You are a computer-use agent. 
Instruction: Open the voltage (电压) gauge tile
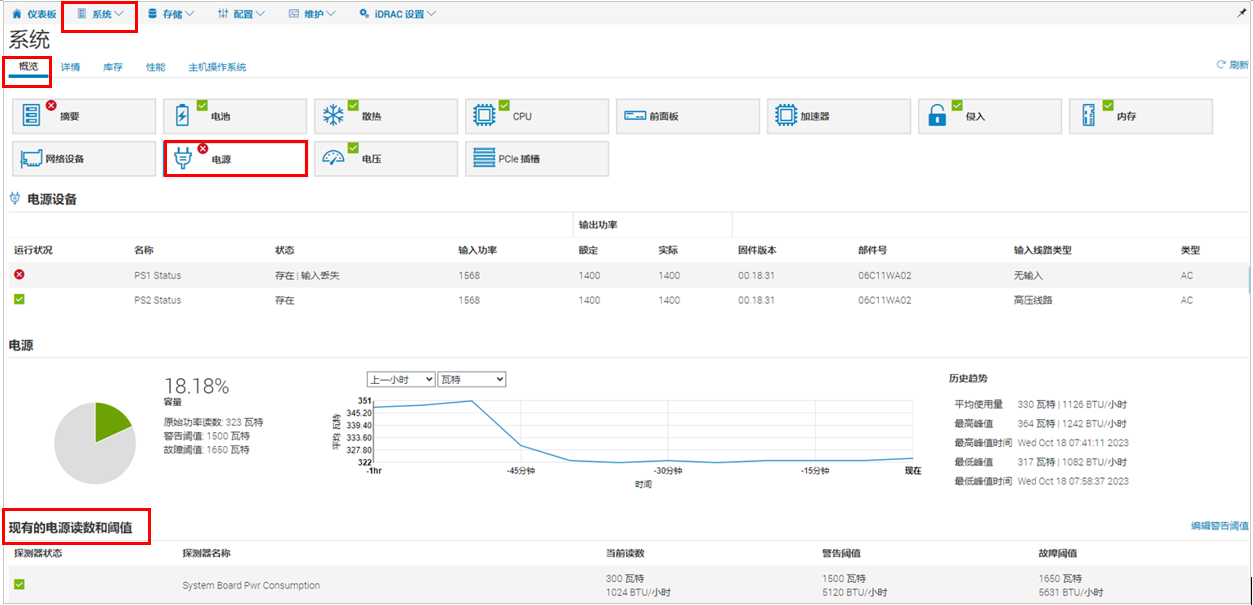coord(333,158)
